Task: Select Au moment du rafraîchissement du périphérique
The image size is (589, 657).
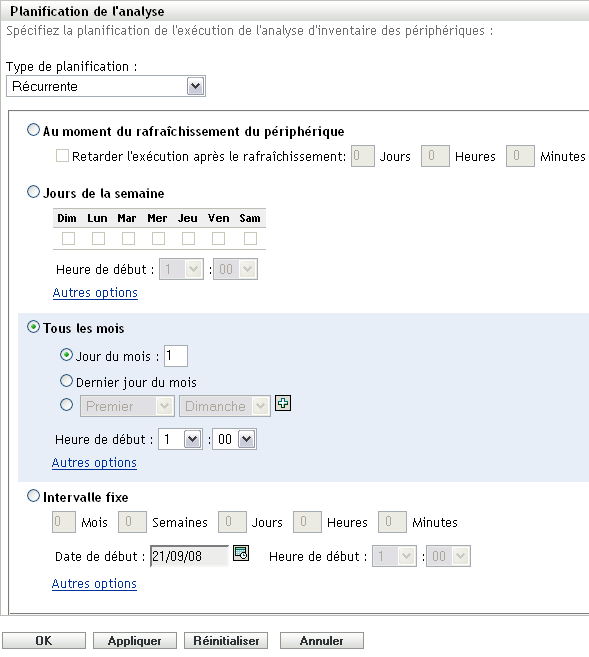Action: [x=33, y=130]
